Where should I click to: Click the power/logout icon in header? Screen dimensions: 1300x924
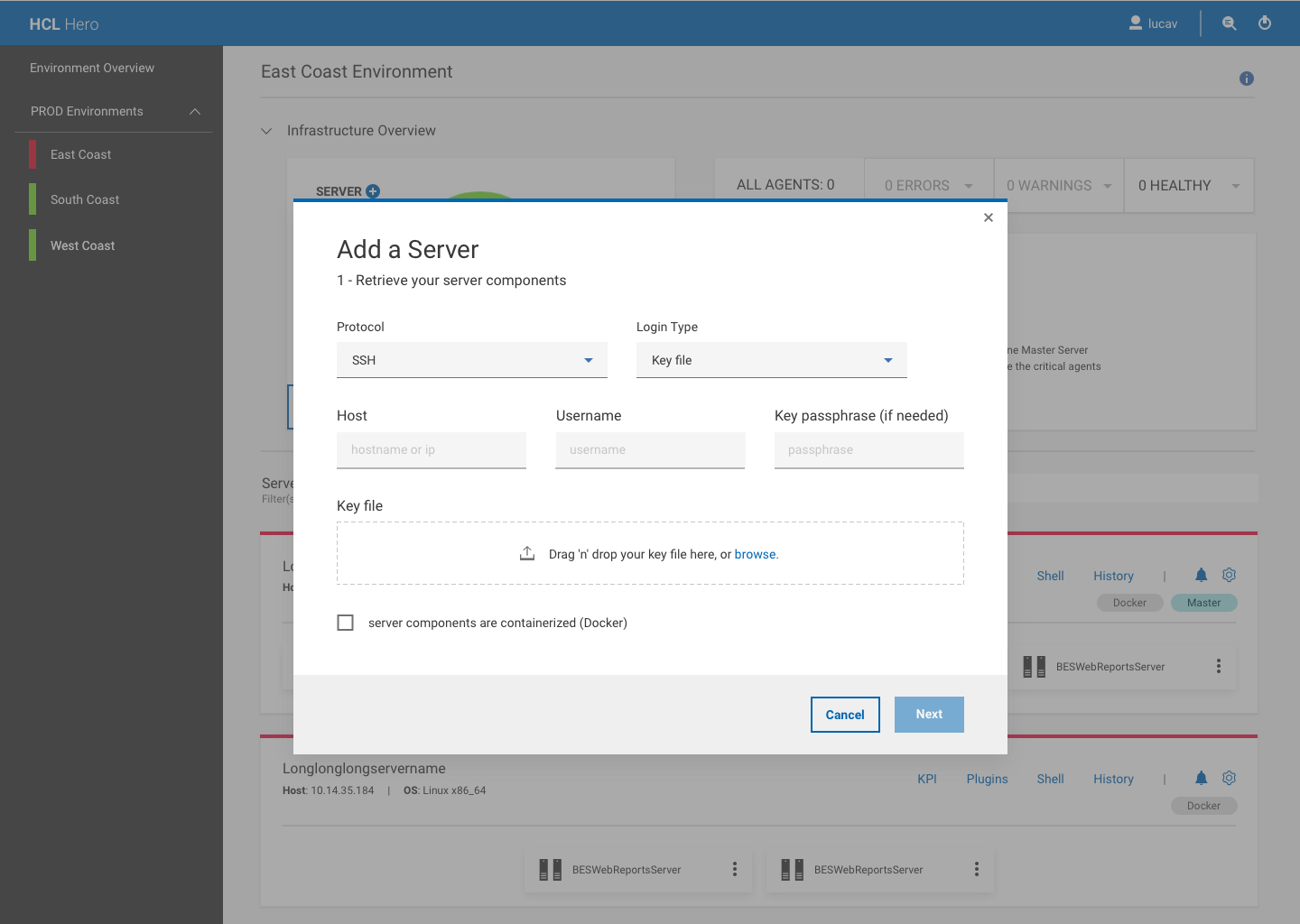(1264, 23)
